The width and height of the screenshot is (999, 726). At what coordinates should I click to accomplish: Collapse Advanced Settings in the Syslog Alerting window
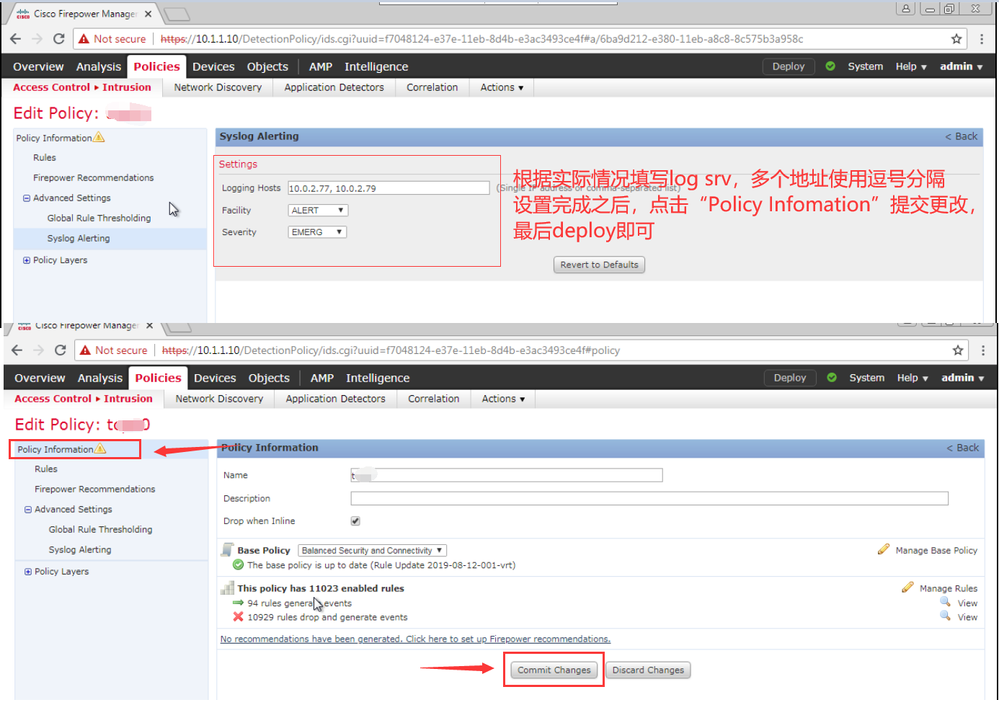point(27,198)
